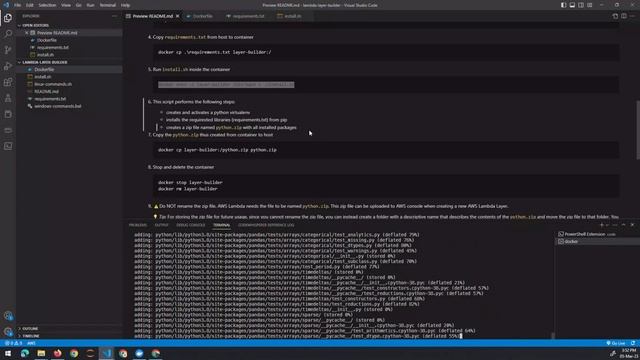Split the editor to the right
This screenshot has height=360, width=640.
click(x=624, y=16)
